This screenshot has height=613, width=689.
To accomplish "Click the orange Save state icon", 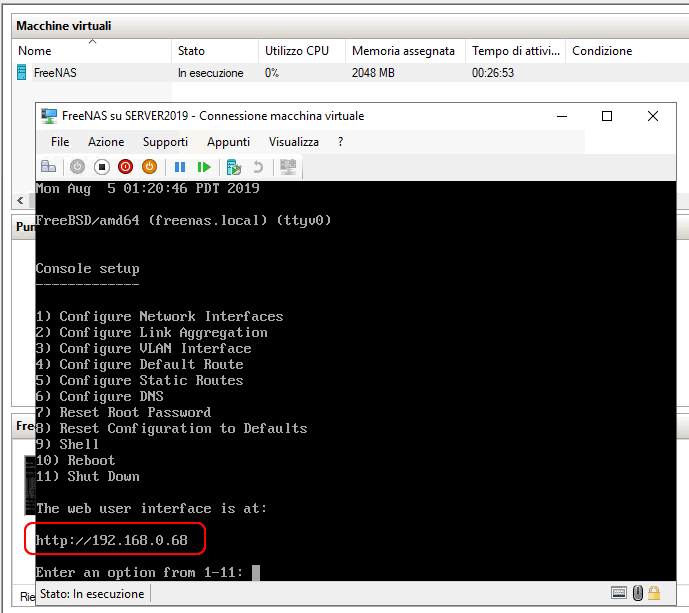I will tap(149, 167).
